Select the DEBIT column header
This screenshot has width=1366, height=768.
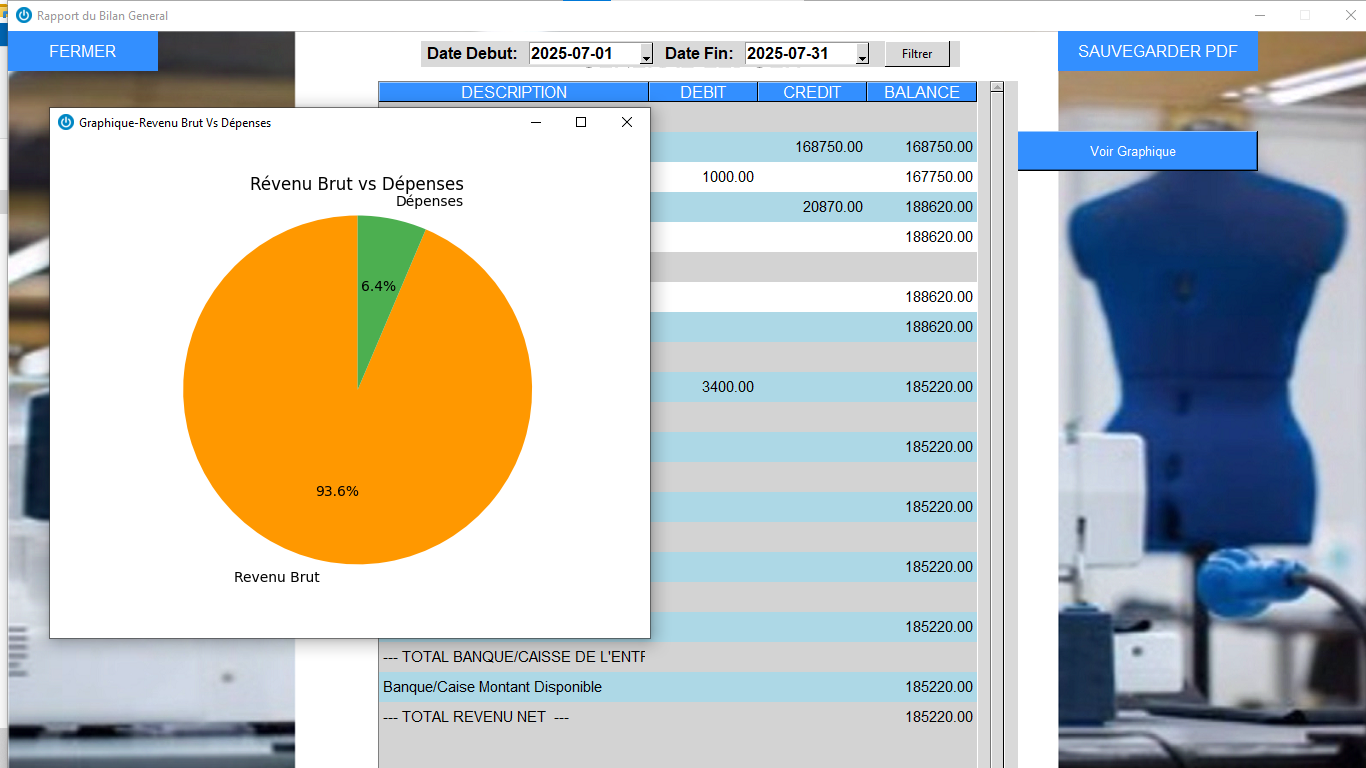click(x=703, y=92)
